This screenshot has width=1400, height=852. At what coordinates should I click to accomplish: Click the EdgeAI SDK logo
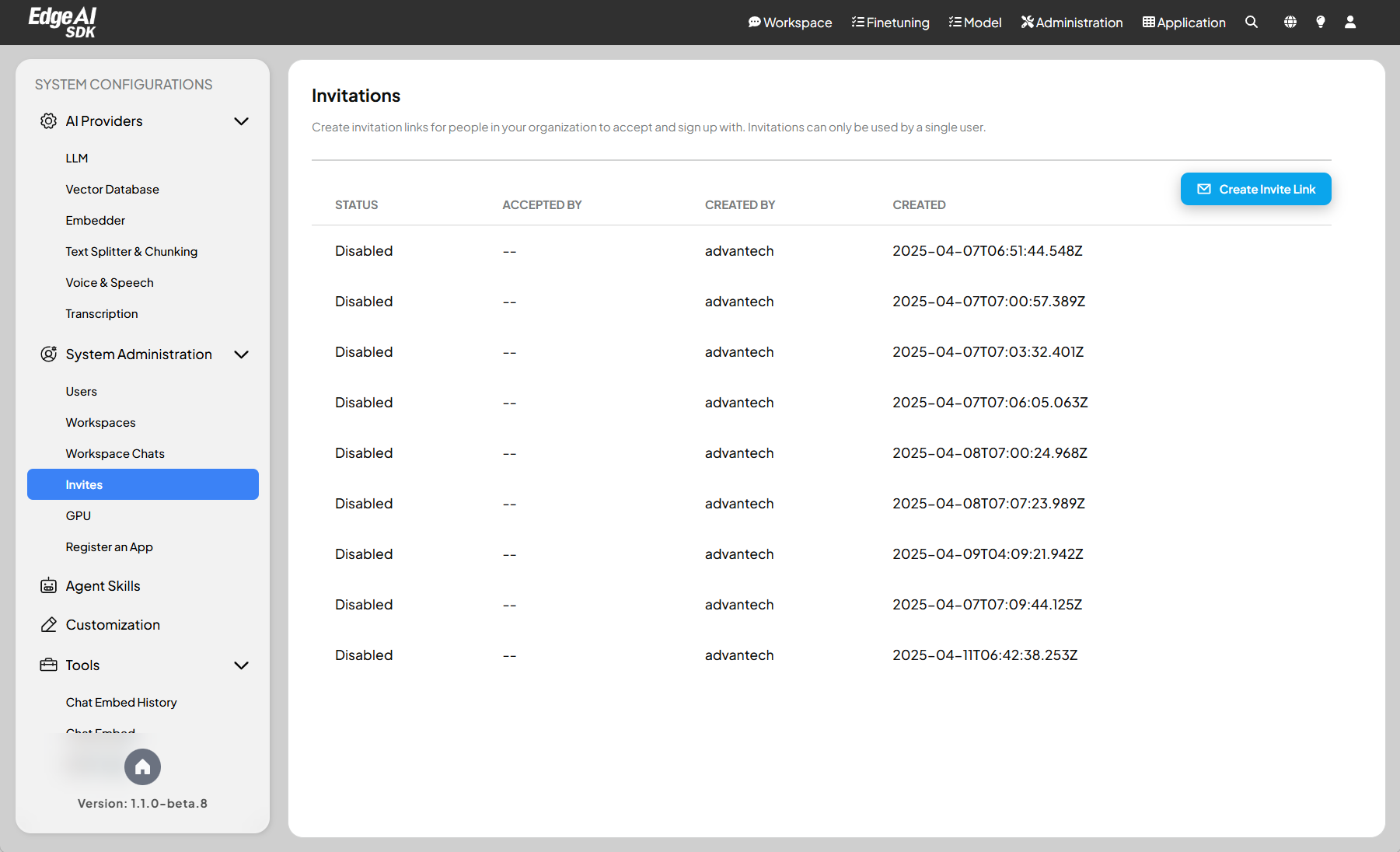pyautogui.click(x=62, y=23)
